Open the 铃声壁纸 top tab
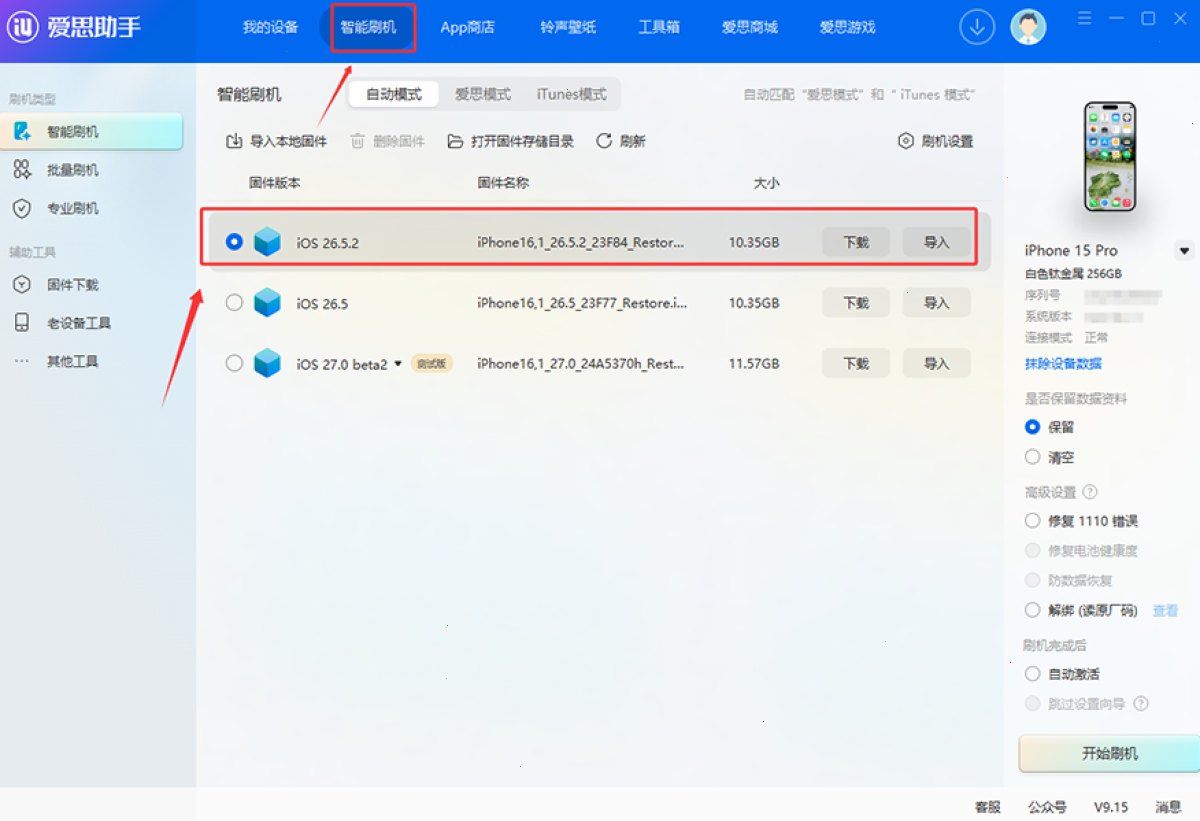1200x821 pixels. pos(568,27)
